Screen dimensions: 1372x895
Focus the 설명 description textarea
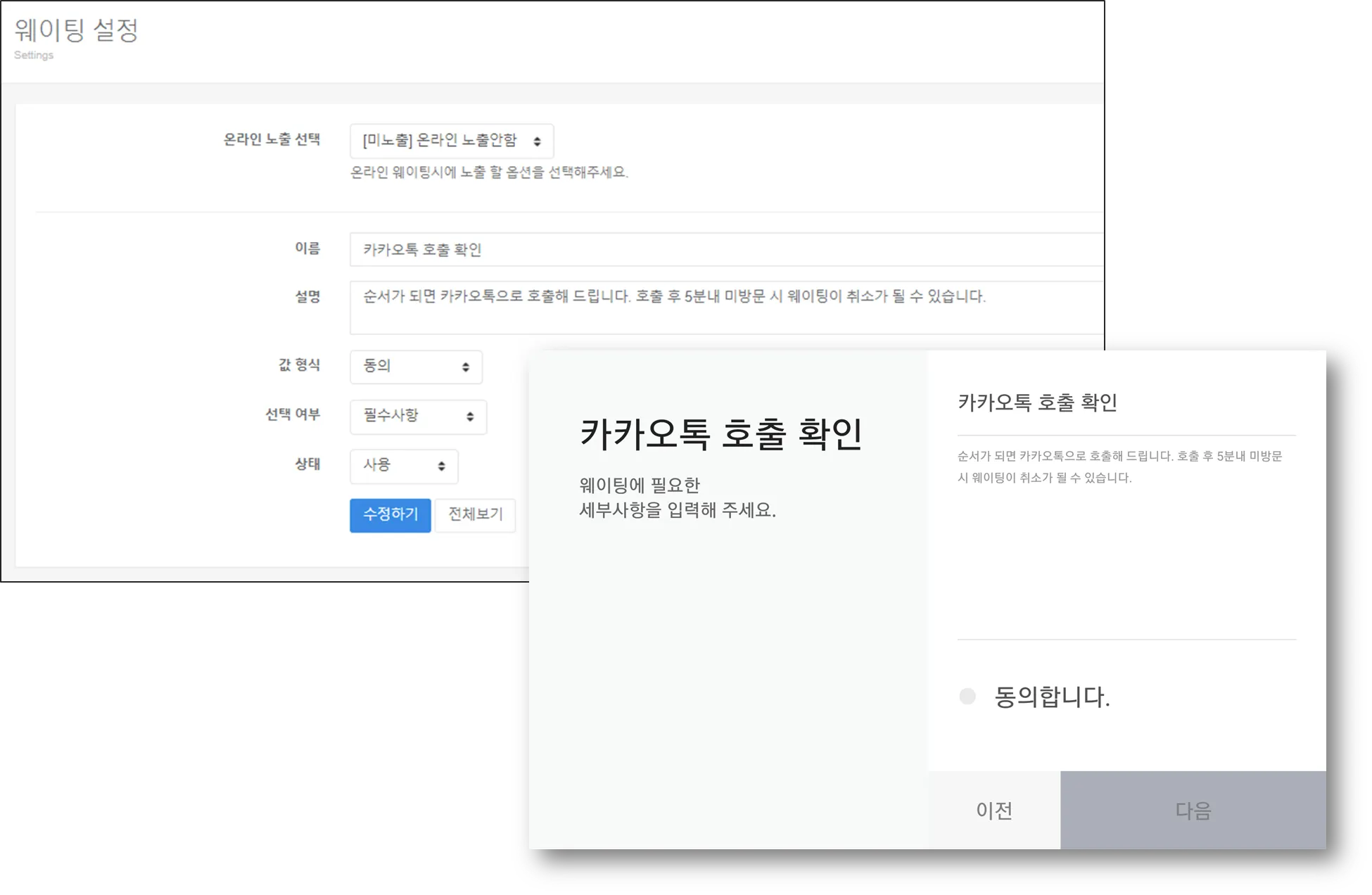725,307
